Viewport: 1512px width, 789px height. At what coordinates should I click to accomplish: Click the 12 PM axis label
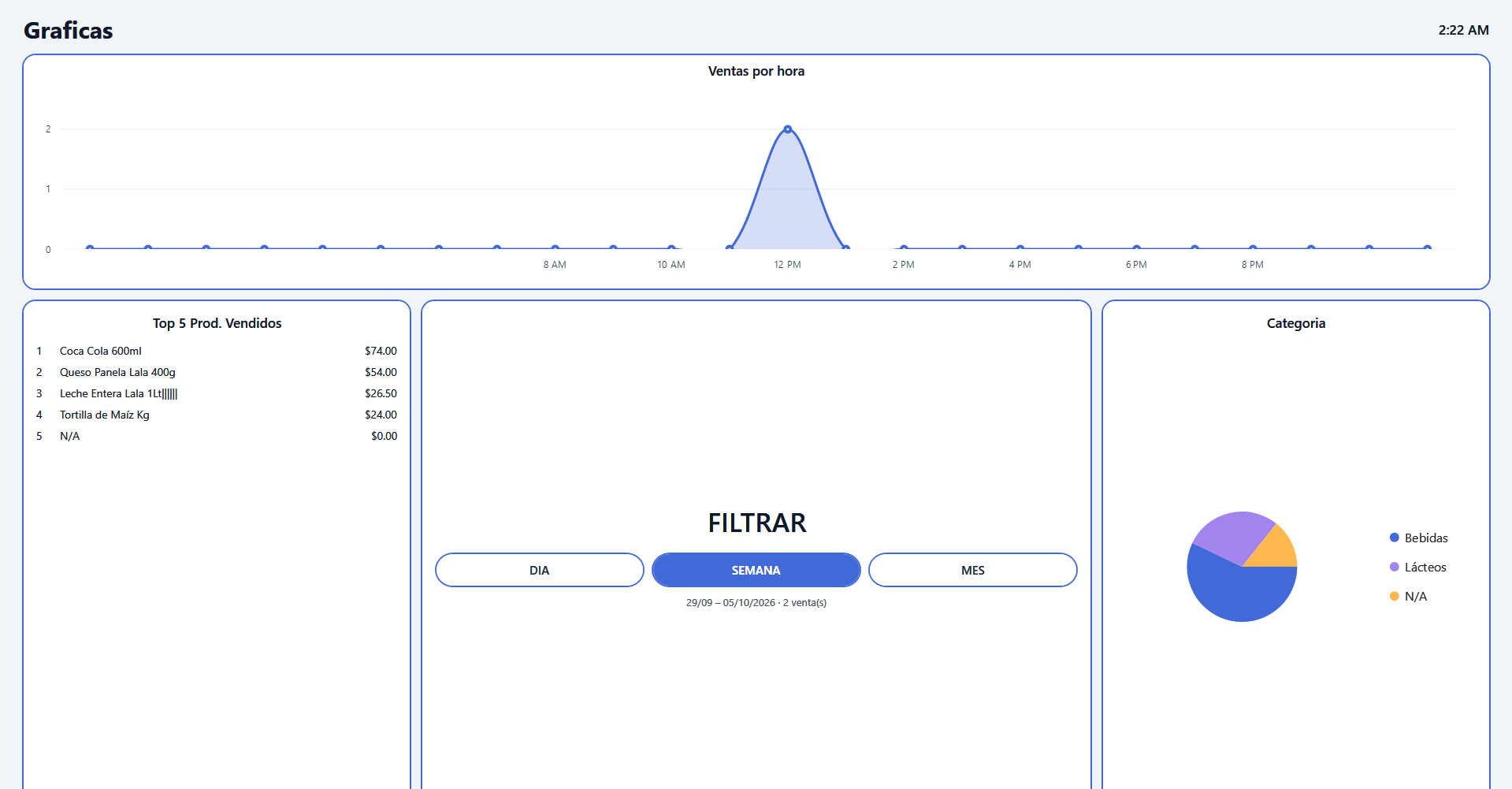click(787, 265)
